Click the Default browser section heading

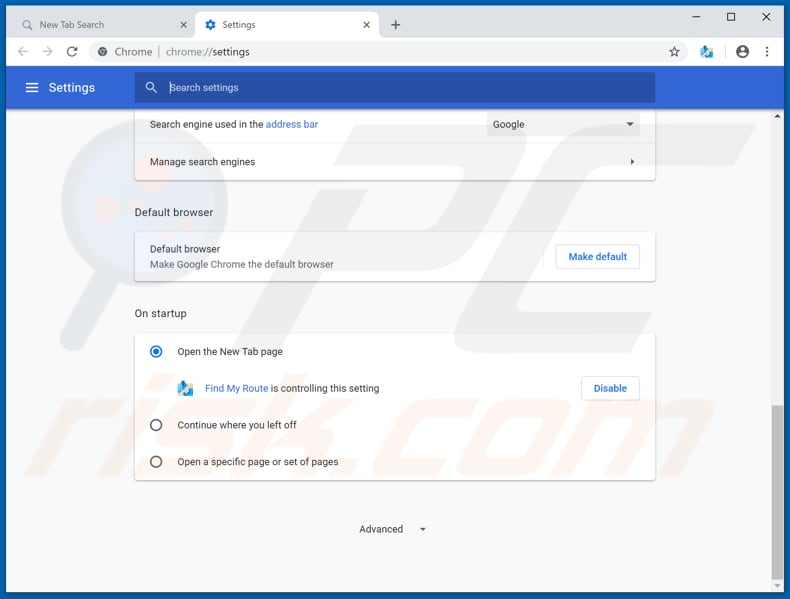pos(173,212)
